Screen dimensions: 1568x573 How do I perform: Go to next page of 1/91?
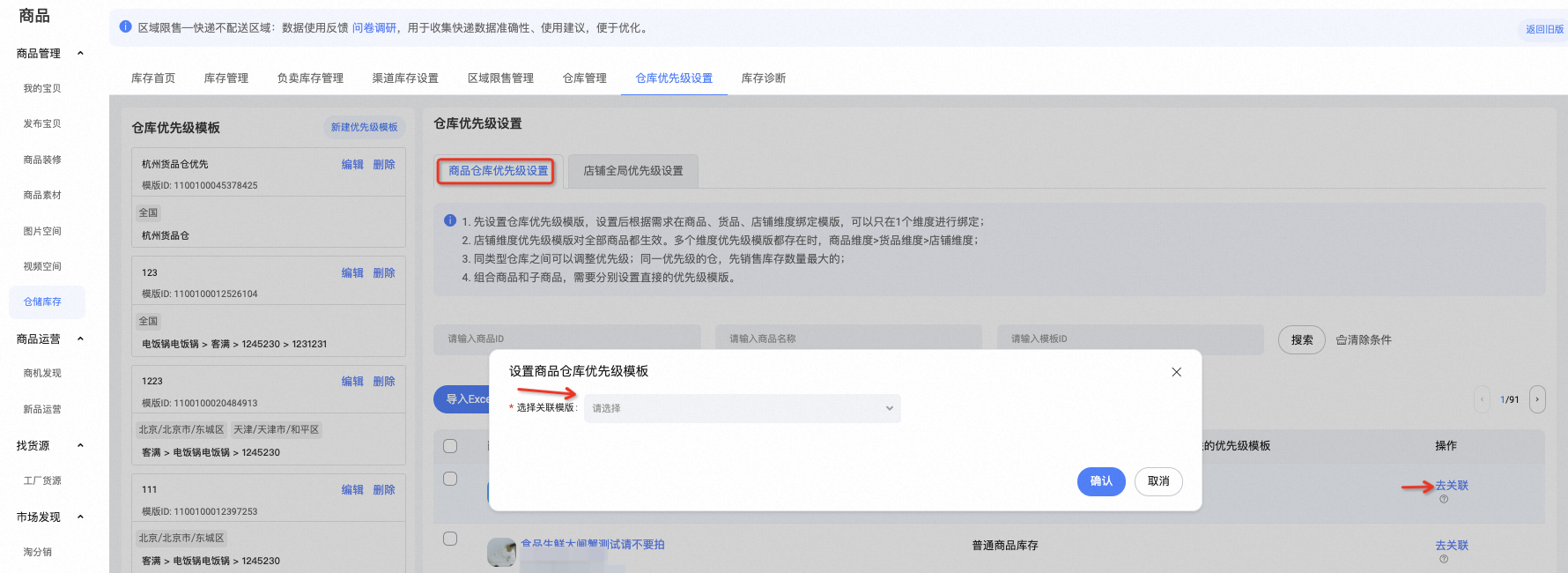1537,399
